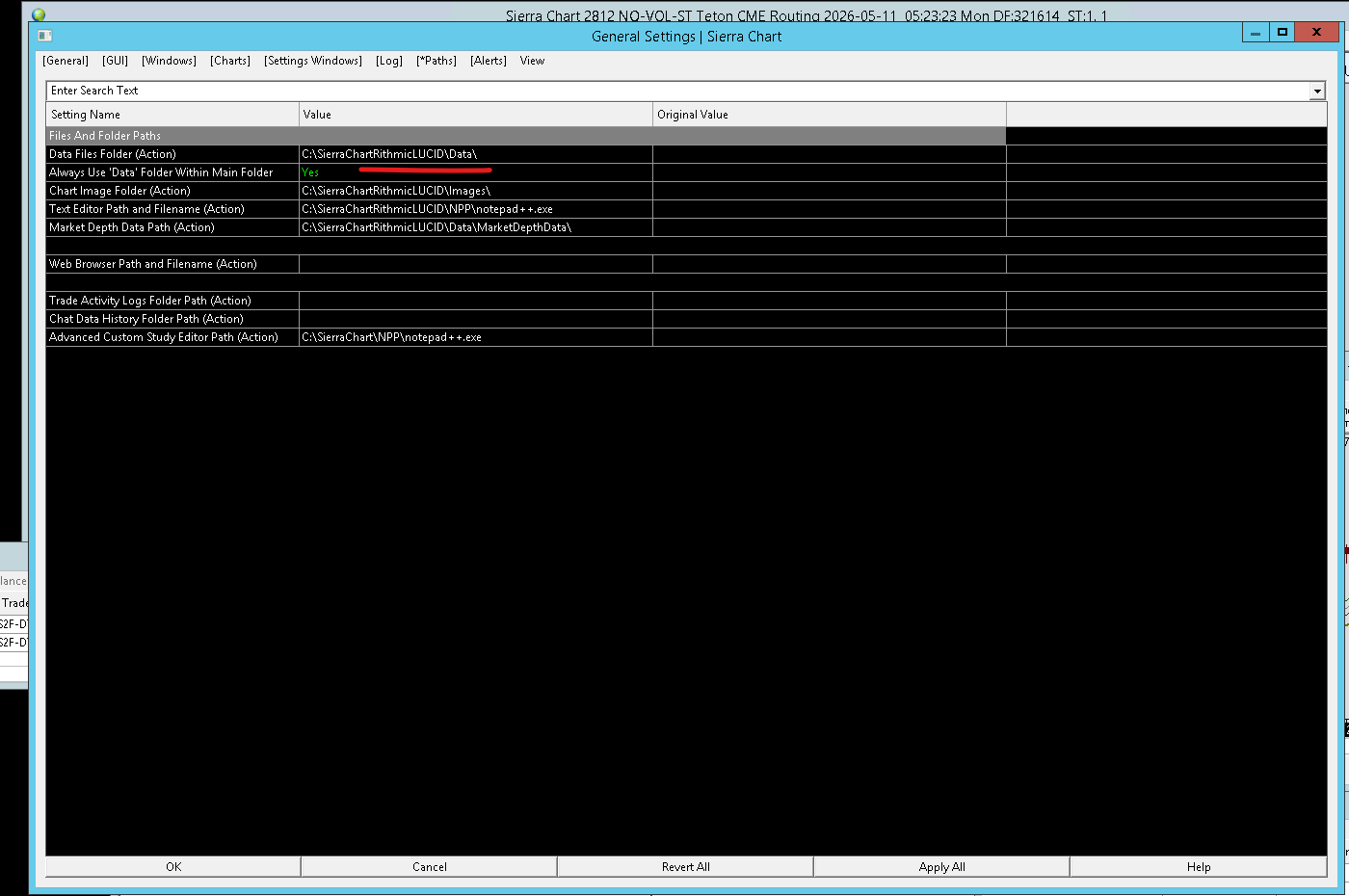
Task: Minimize the General Settings window
Action: [1256, 32]
